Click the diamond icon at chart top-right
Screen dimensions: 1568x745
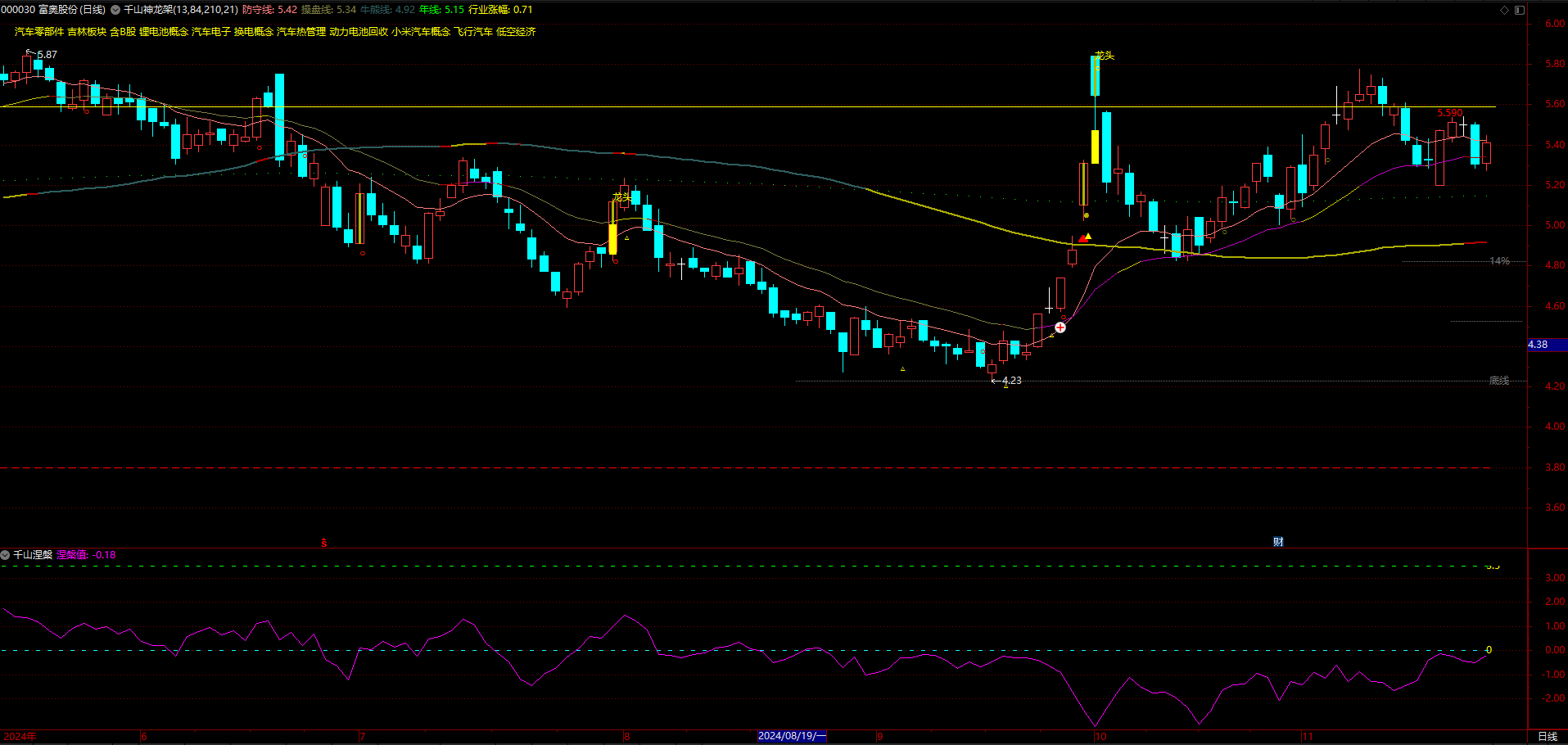1504,10
